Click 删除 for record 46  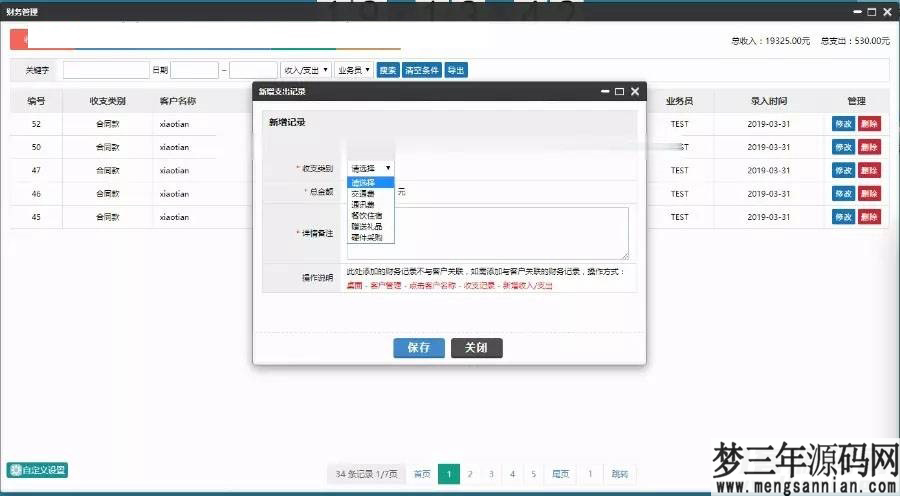tap(869, 193)
